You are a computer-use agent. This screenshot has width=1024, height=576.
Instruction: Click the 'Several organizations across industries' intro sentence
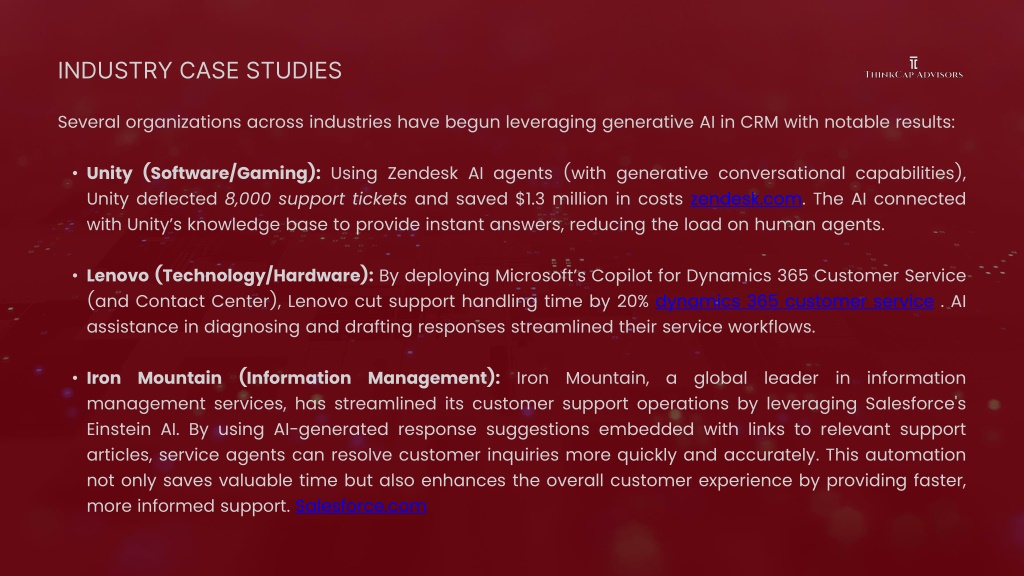(506, 122)
